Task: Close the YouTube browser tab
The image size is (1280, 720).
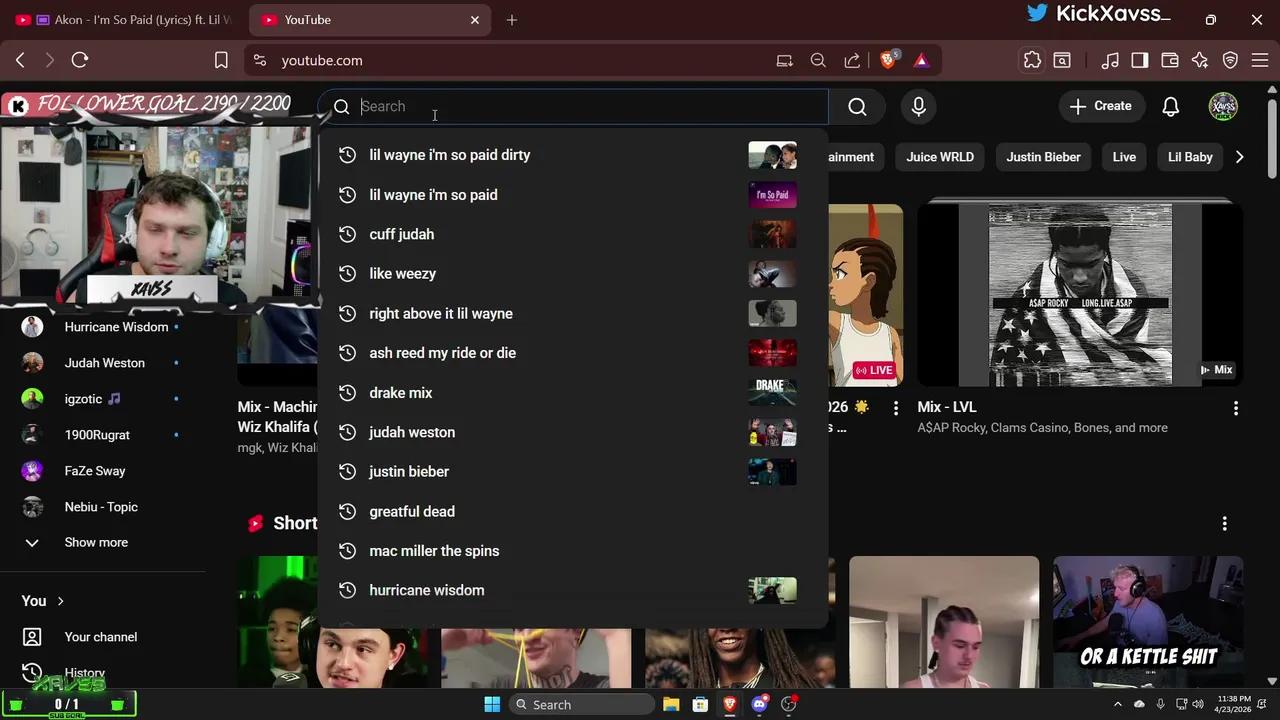Action: pos(475,20)
